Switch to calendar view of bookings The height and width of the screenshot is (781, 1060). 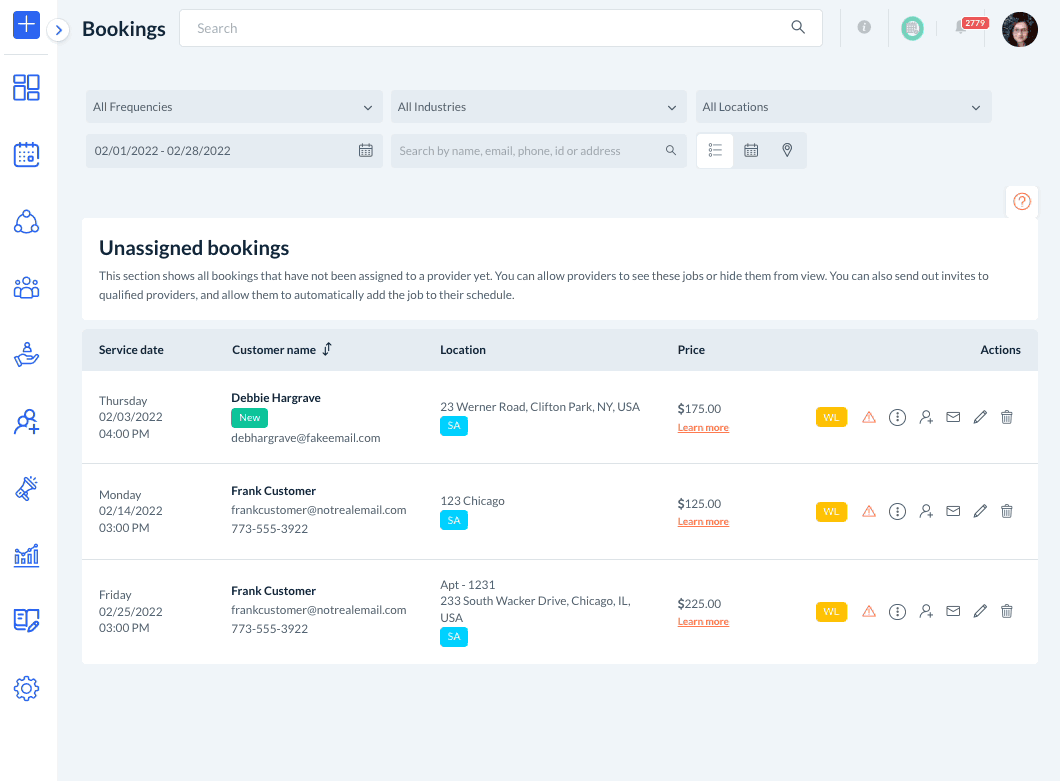[751, 150]
